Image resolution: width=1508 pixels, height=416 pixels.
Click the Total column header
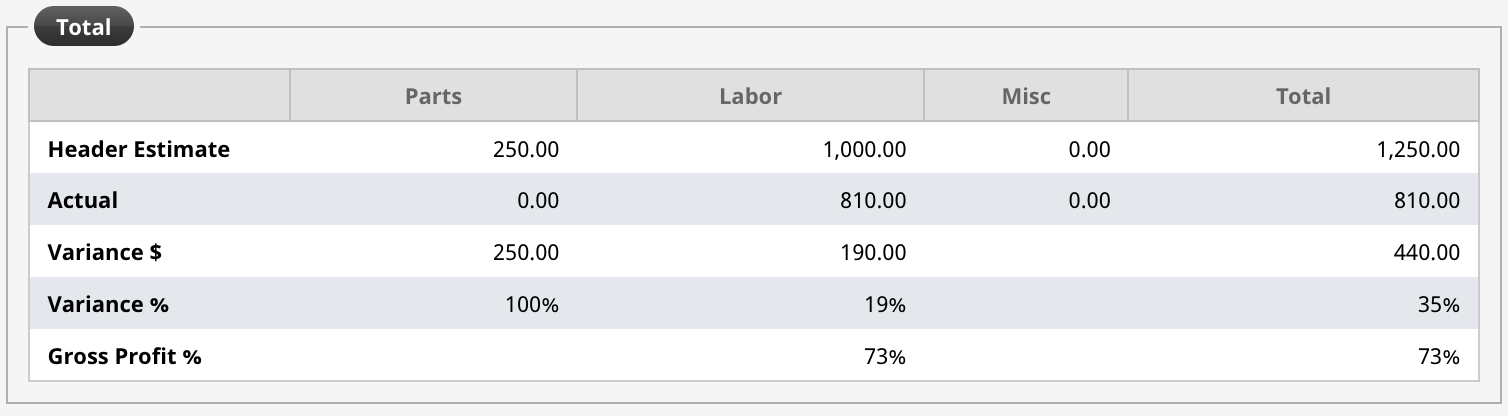[1303, 96]
